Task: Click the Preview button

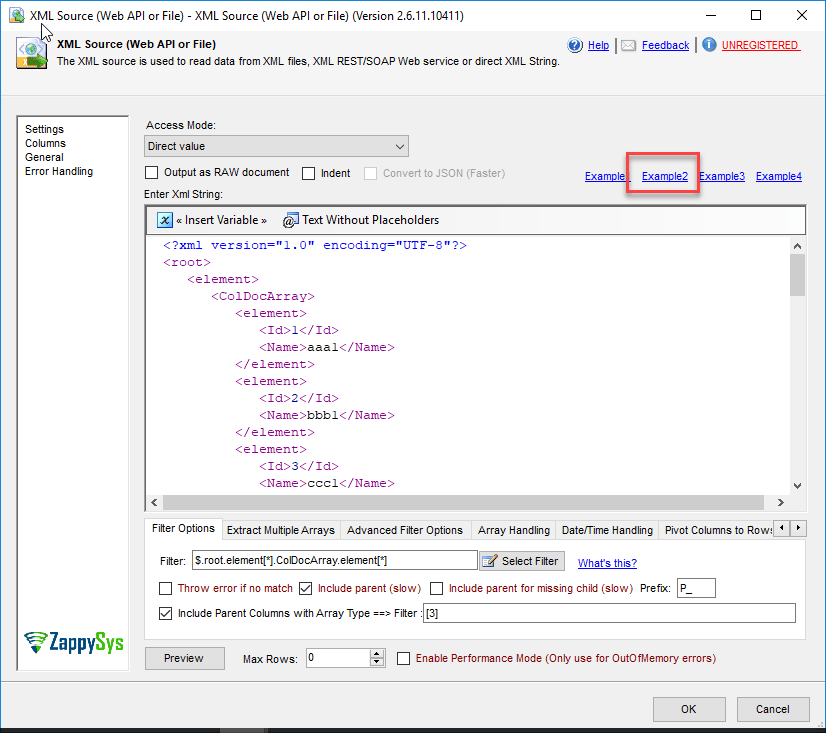Action: tap(184, 658)
